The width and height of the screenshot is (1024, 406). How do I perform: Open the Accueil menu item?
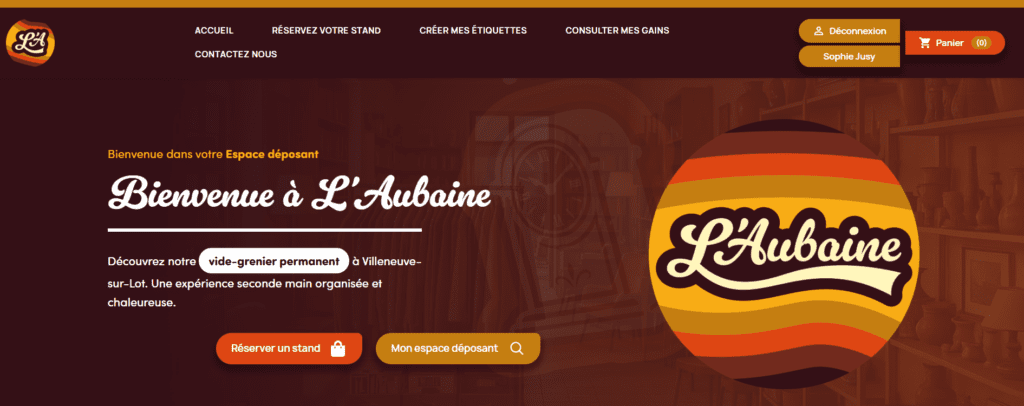214,31
